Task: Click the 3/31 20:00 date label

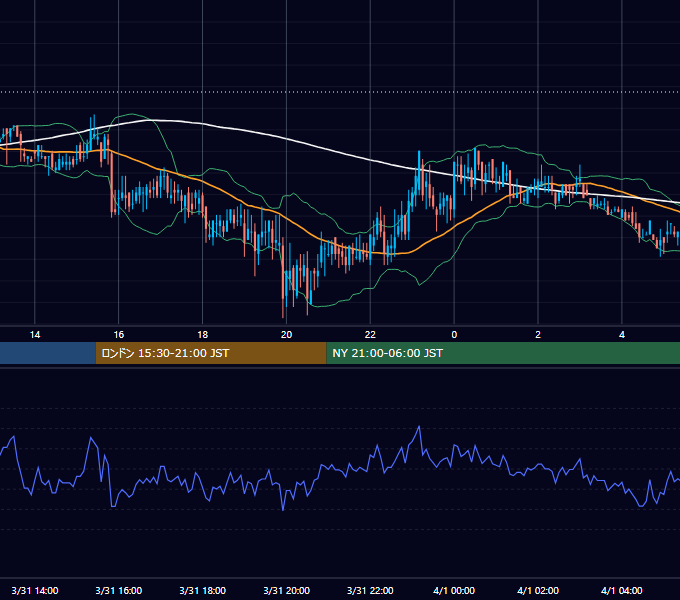Action: point(286,590)
